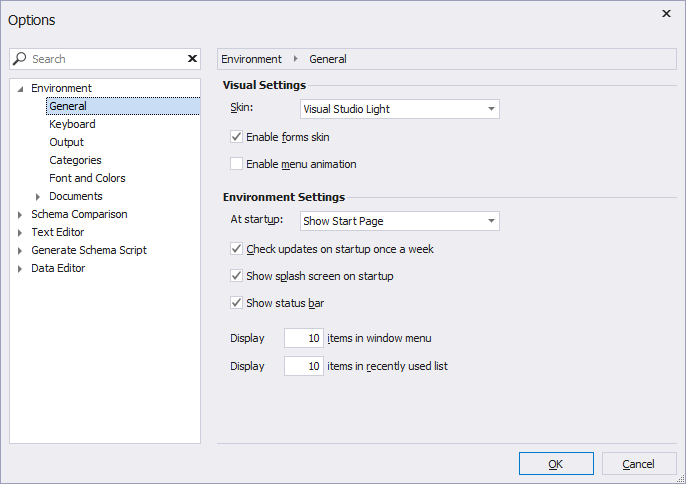Image resolution: width=686 pixels, height=484 pixels.
Task: Select General in the options tree
Action: [123, 106]
